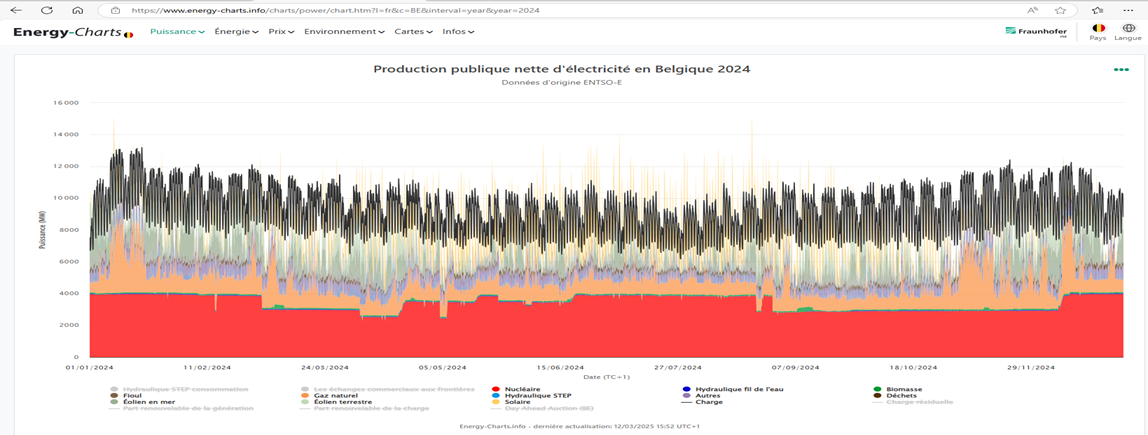Screen dimensions: 1148x435
Task: Click the browser back arrow
Action: [16, 10]
